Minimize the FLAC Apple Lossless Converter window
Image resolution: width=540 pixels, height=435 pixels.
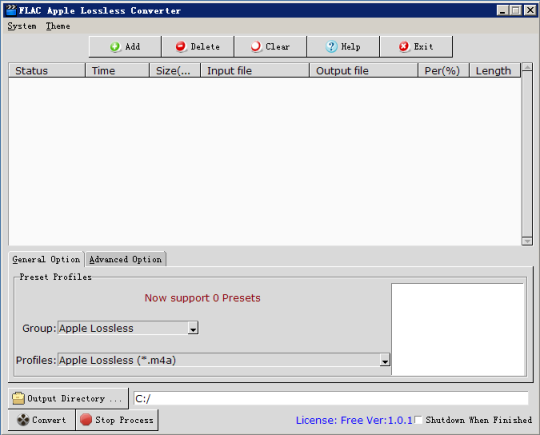click(503, 10)
